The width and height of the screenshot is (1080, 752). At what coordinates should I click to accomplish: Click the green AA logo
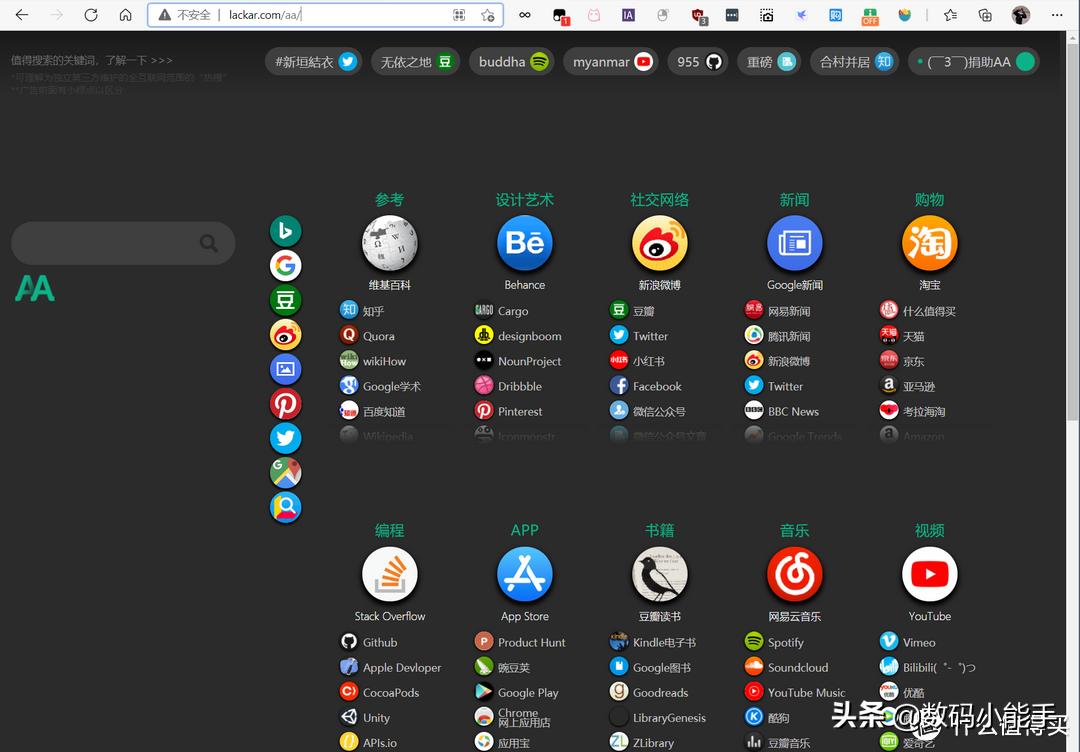(x=34, y=289)
